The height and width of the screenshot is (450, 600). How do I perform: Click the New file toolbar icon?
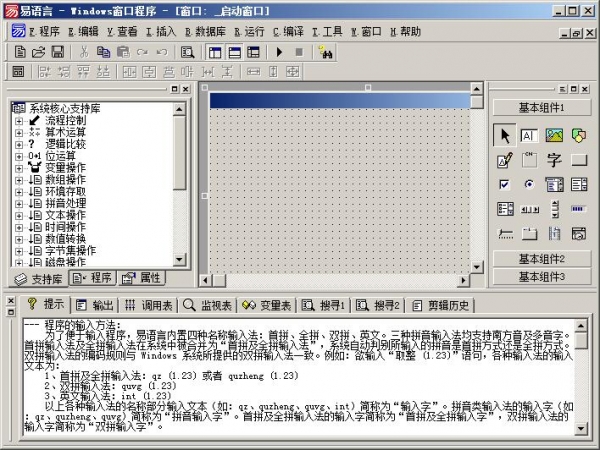tap(20, 52)
